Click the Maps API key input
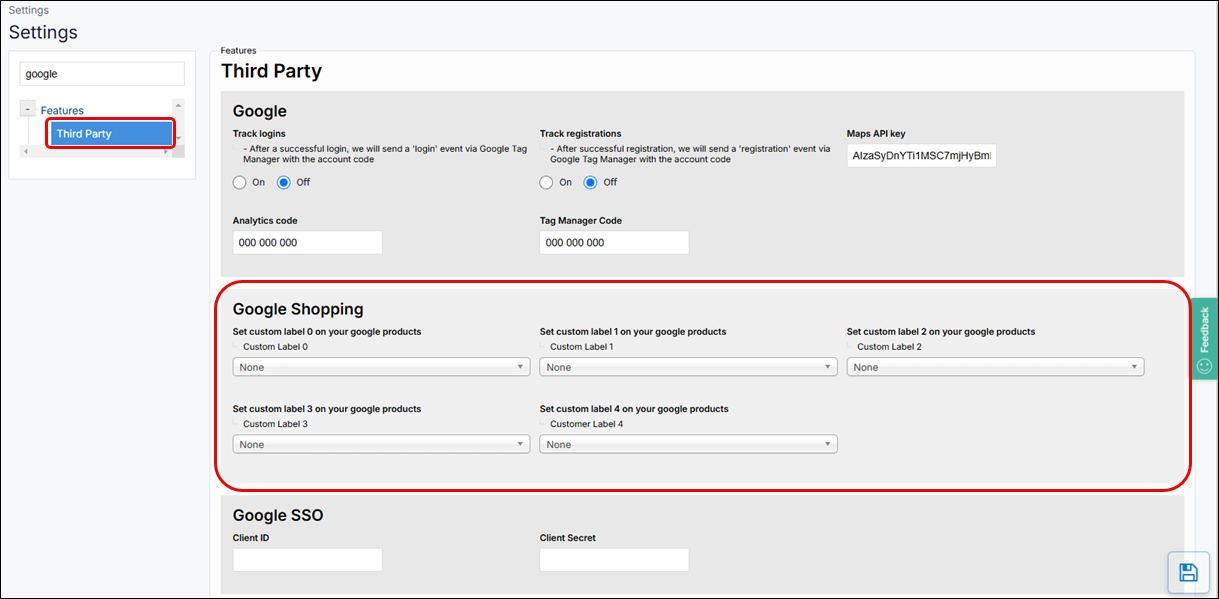1219x599 pixels. tap(920, 155)
